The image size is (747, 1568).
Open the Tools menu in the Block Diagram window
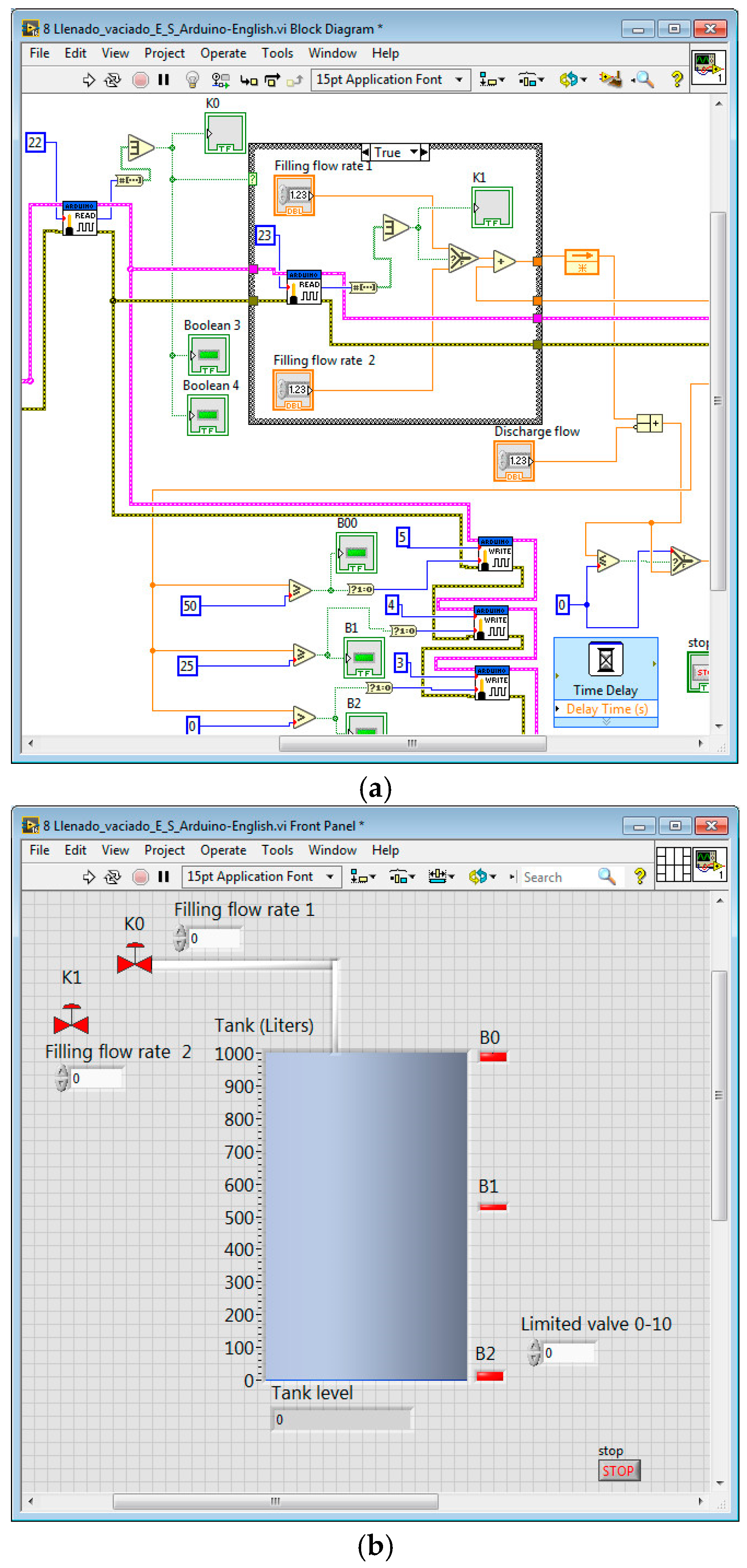pyautogui.click(x=277, y=54)
